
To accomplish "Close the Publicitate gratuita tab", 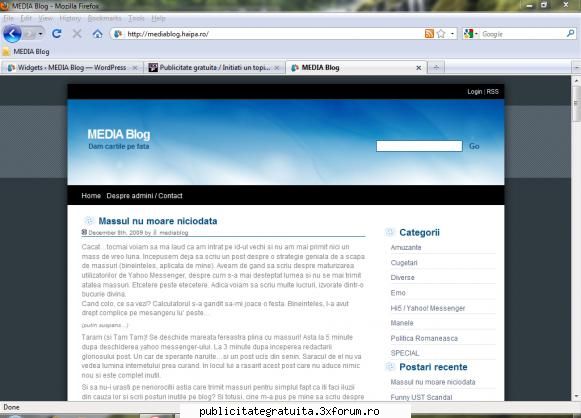I will tap(277, 68).
